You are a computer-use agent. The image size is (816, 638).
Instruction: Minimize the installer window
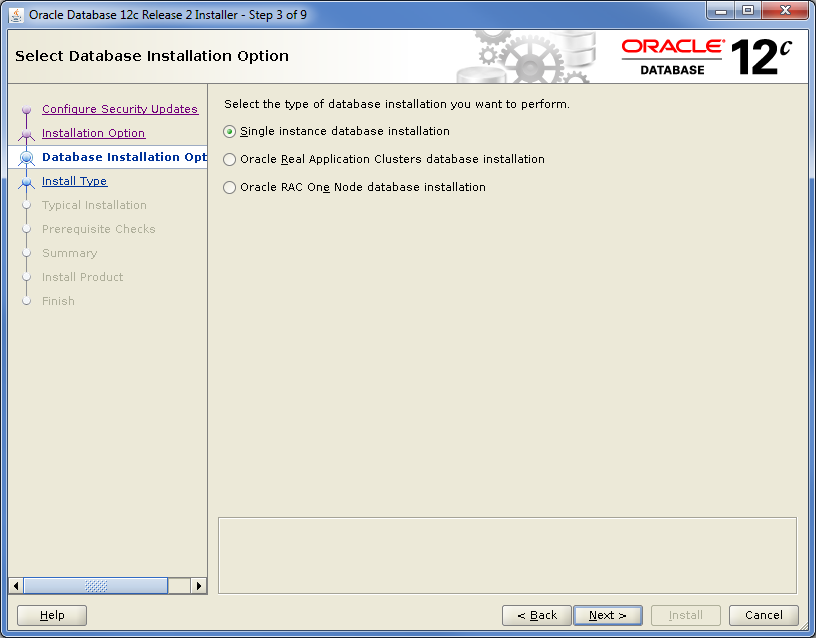[x=721, y=11]
